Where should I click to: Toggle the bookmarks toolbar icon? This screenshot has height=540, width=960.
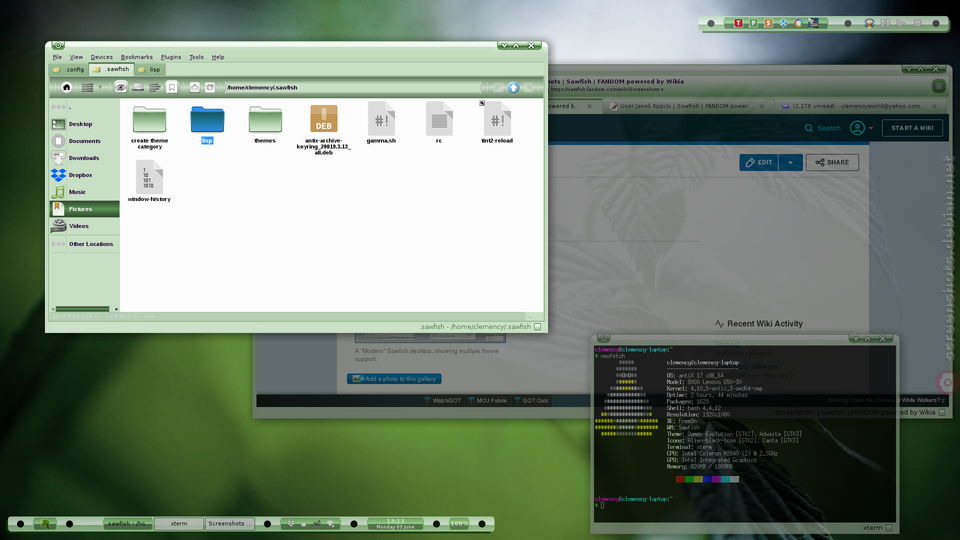point(172,88)
